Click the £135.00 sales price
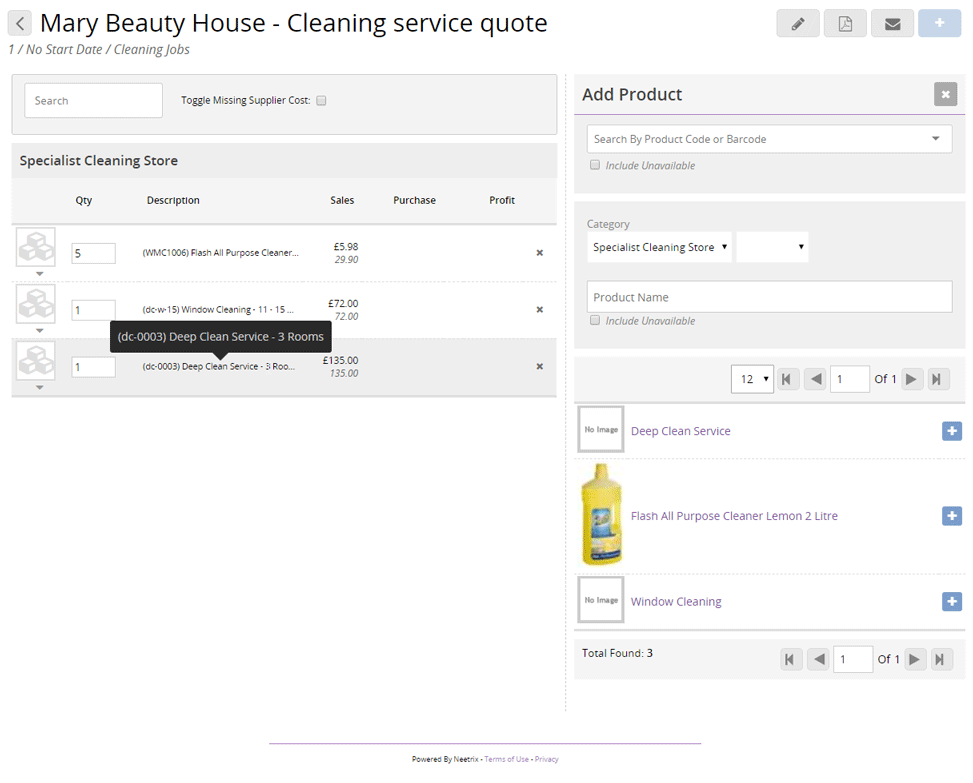This screenshot has width=973, height=783. pos(340,360)
